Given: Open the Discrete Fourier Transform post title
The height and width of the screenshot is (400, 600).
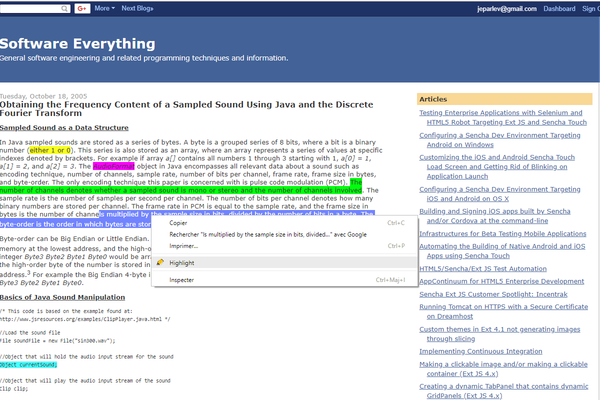Looking at the screenshot, I should point(200,109).
